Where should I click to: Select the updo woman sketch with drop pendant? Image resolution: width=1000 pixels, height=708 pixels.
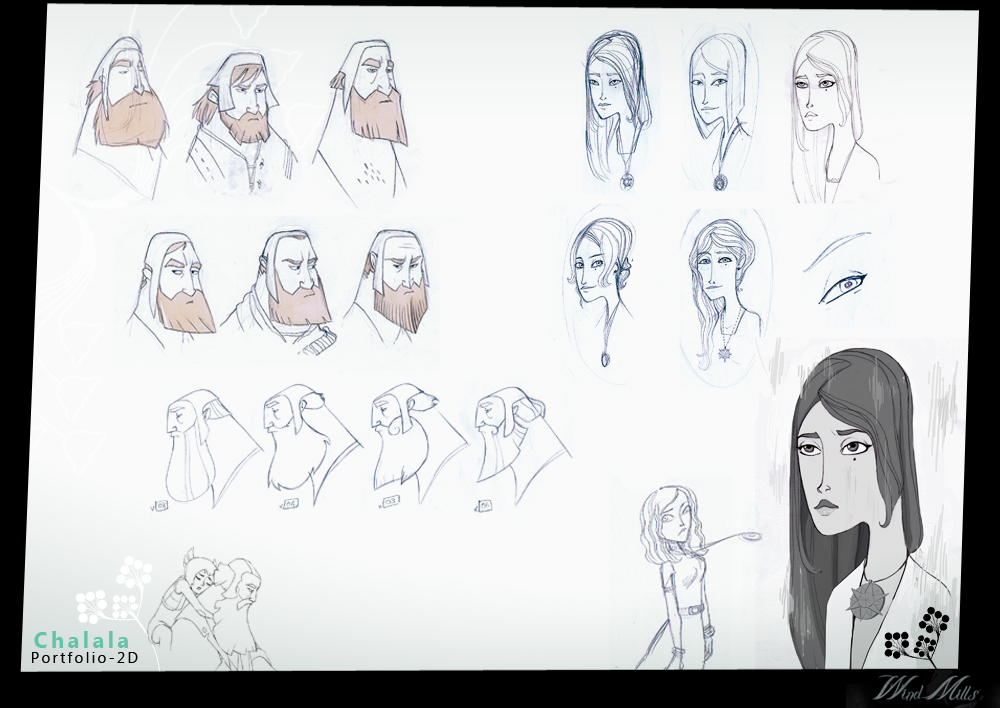click(600, 285)
